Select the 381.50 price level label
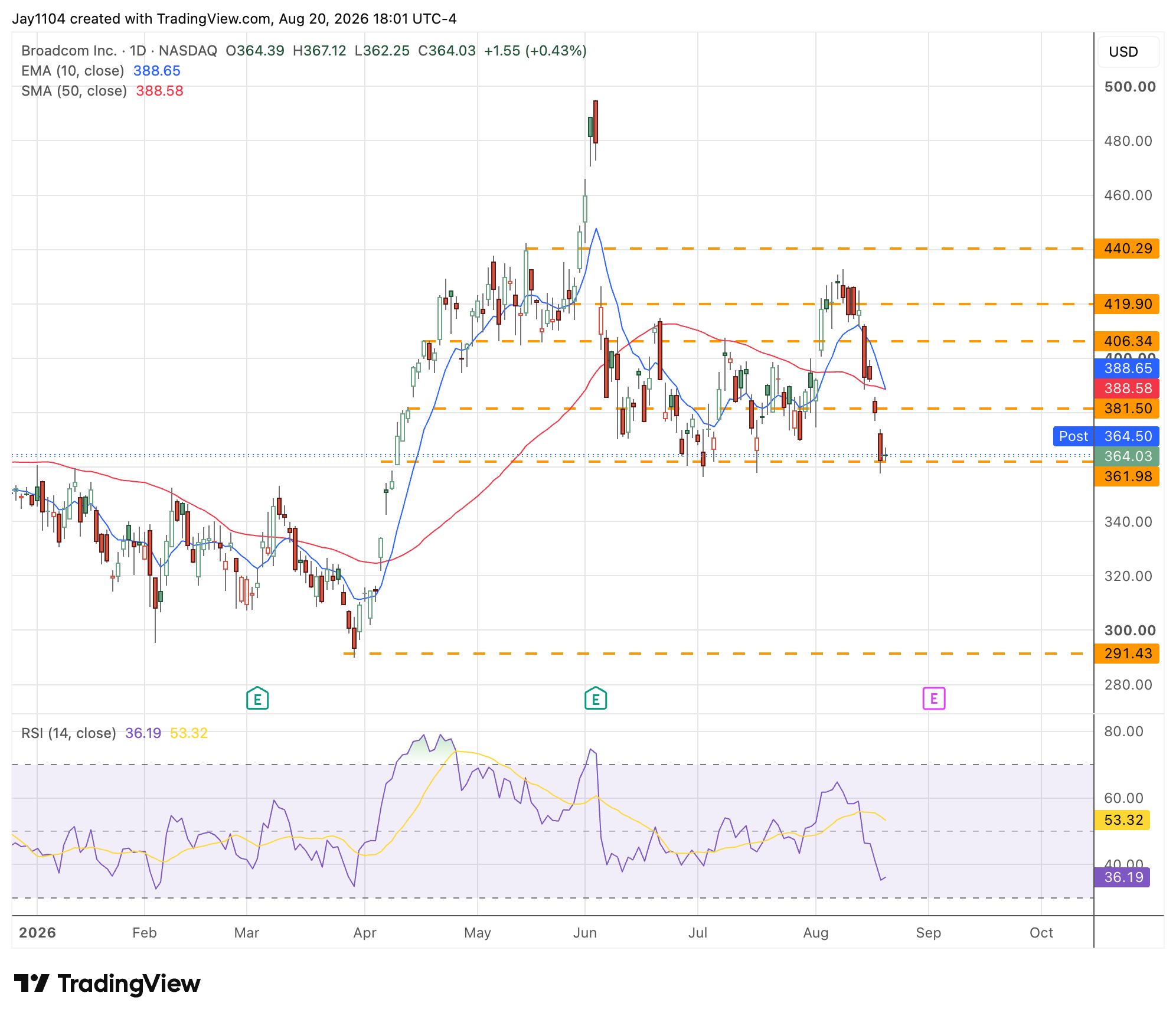 pos(1126,409)
